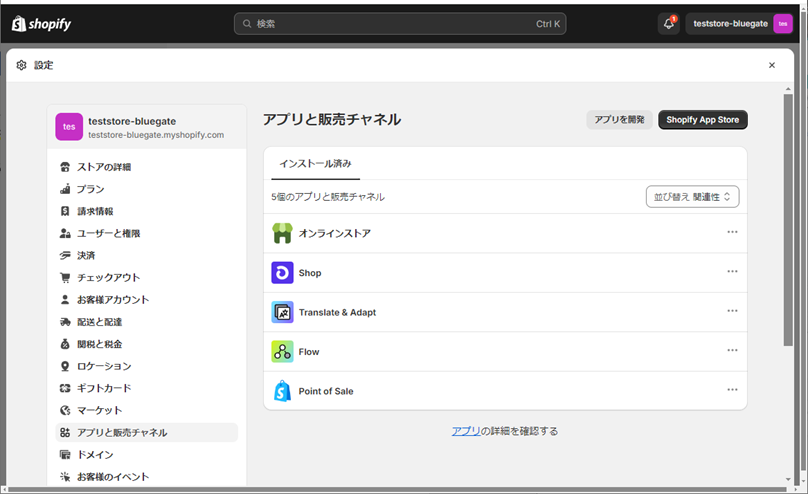Click the settings gear icon
The height and width of the screenshot is (494, 808).
pyautogui.click(x=22, y=65)
